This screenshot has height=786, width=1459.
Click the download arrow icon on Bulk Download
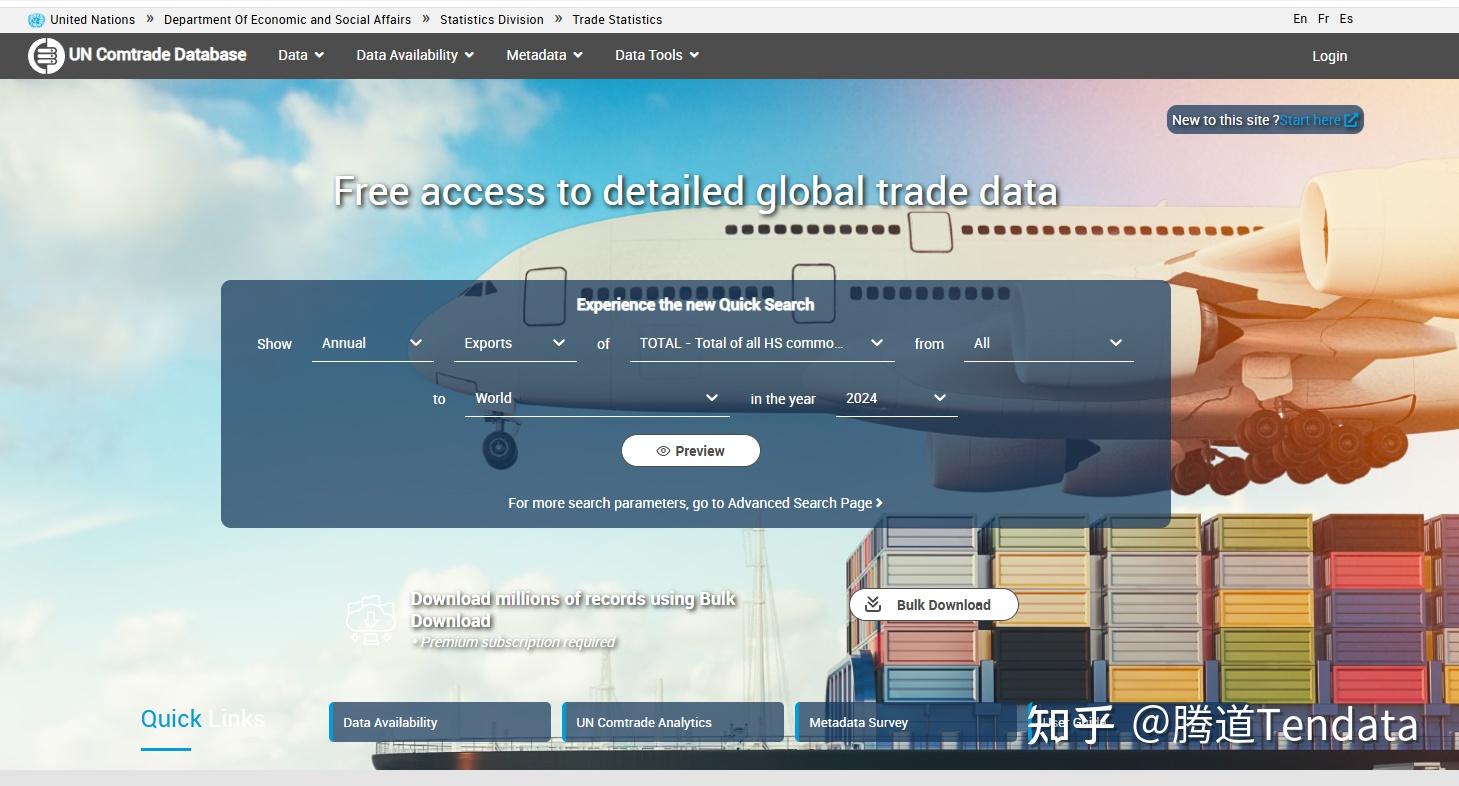[873, 604]
